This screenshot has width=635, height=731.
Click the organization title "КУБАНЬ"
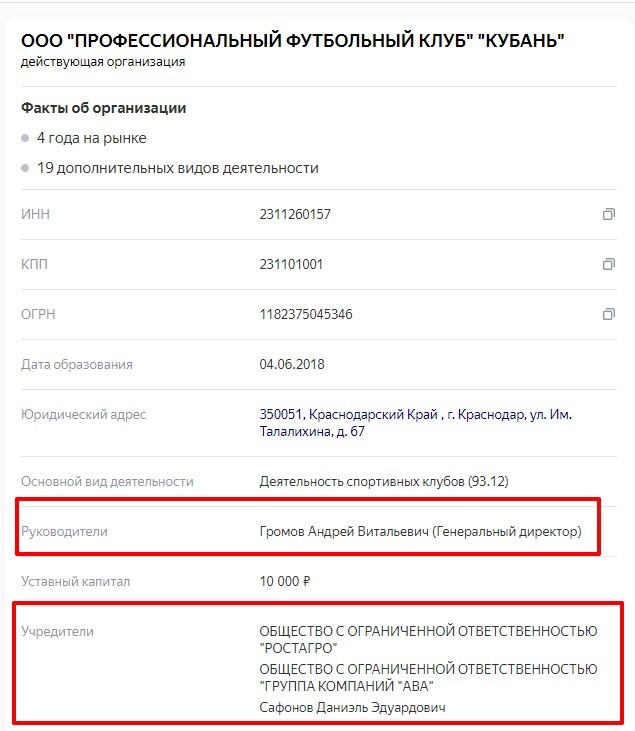pos(292,41)
